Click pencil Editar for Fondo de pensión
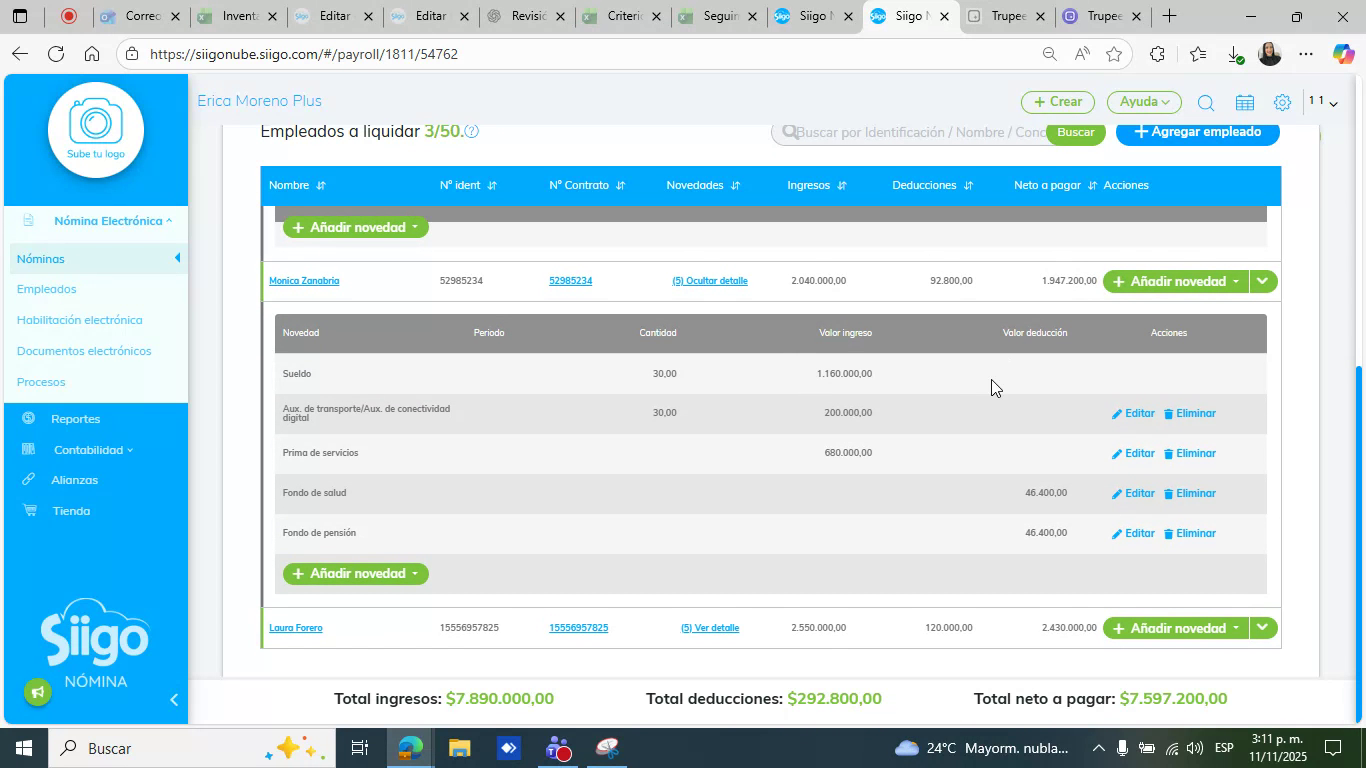The width and height of the screenshot is (1366, 768). [1133, 534]
